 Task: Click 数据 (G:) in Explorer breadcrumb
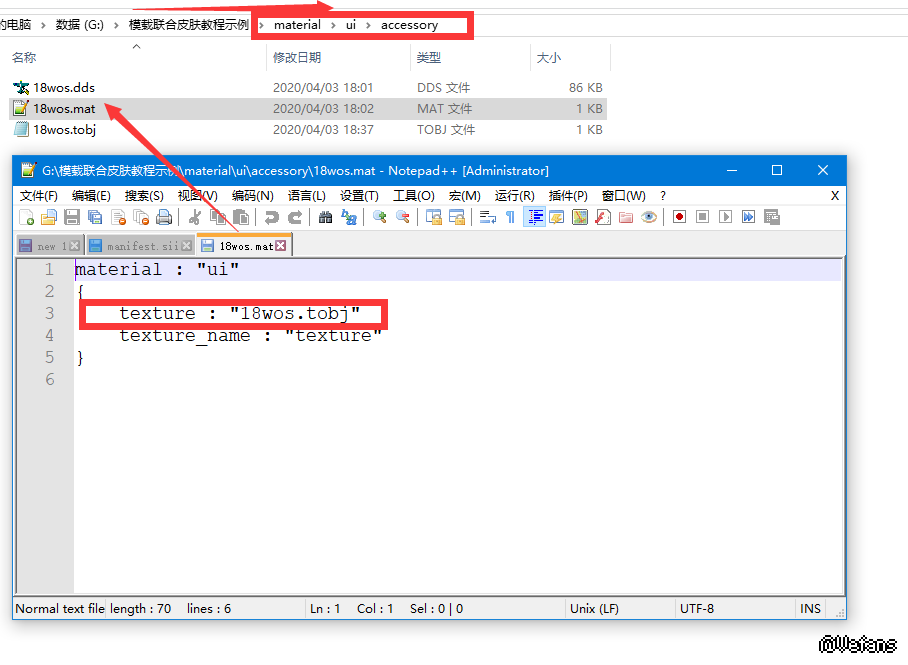coord(79,25)
